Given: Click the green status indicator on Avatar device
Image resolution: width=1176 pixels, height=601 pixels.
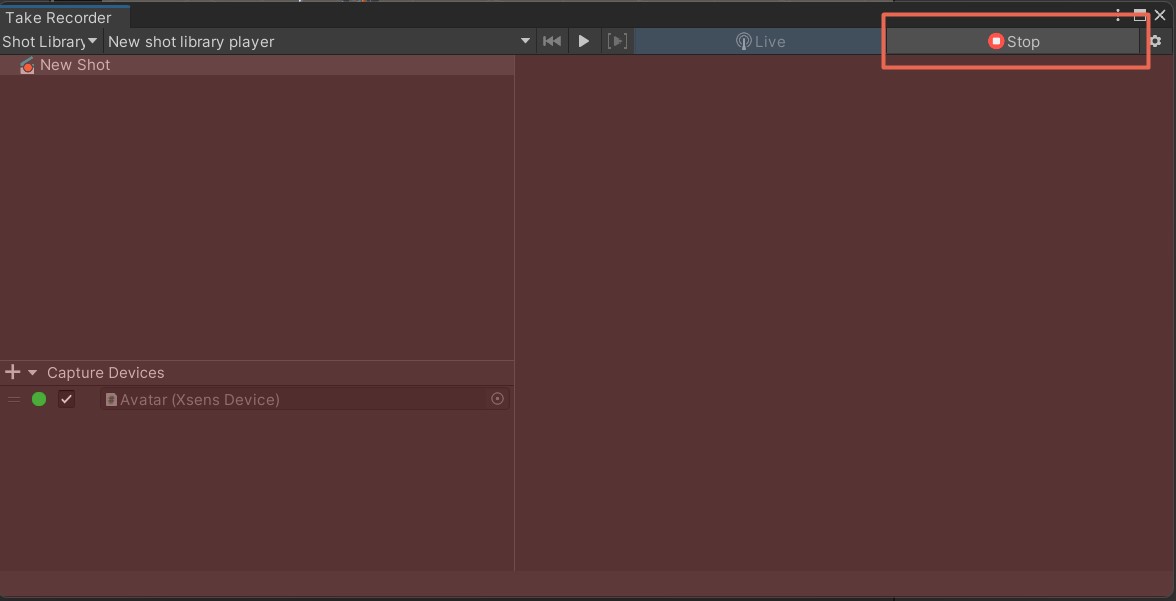Looking at the screenshot, I should point(39,399).
